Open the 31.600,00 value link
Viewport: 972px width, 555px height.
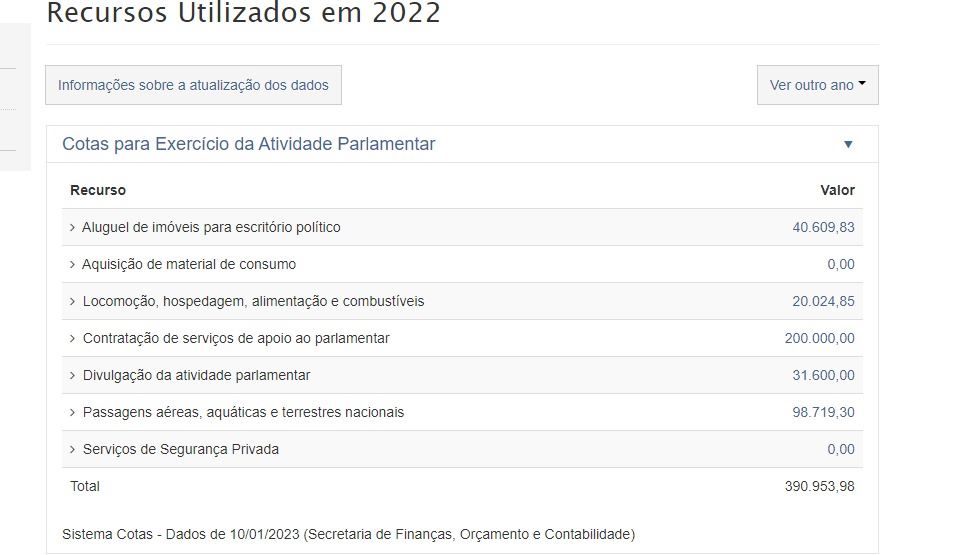coord(823,375)
